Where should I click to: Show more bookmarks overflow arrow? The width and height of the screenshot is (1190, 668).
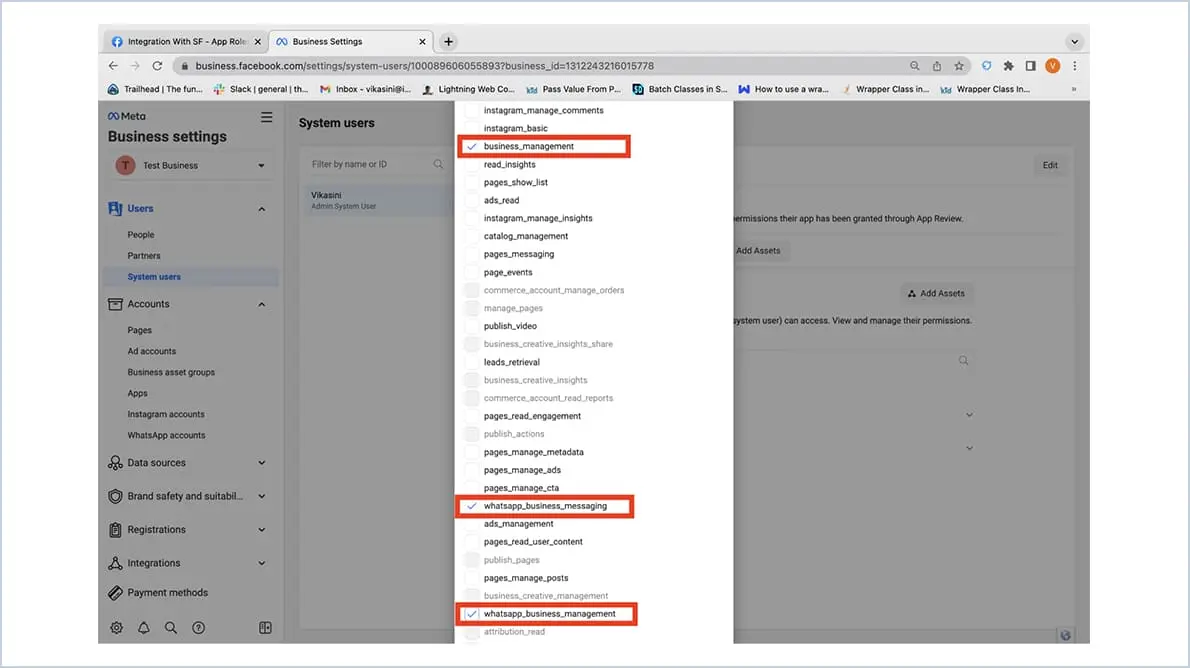coord(1074,90)
